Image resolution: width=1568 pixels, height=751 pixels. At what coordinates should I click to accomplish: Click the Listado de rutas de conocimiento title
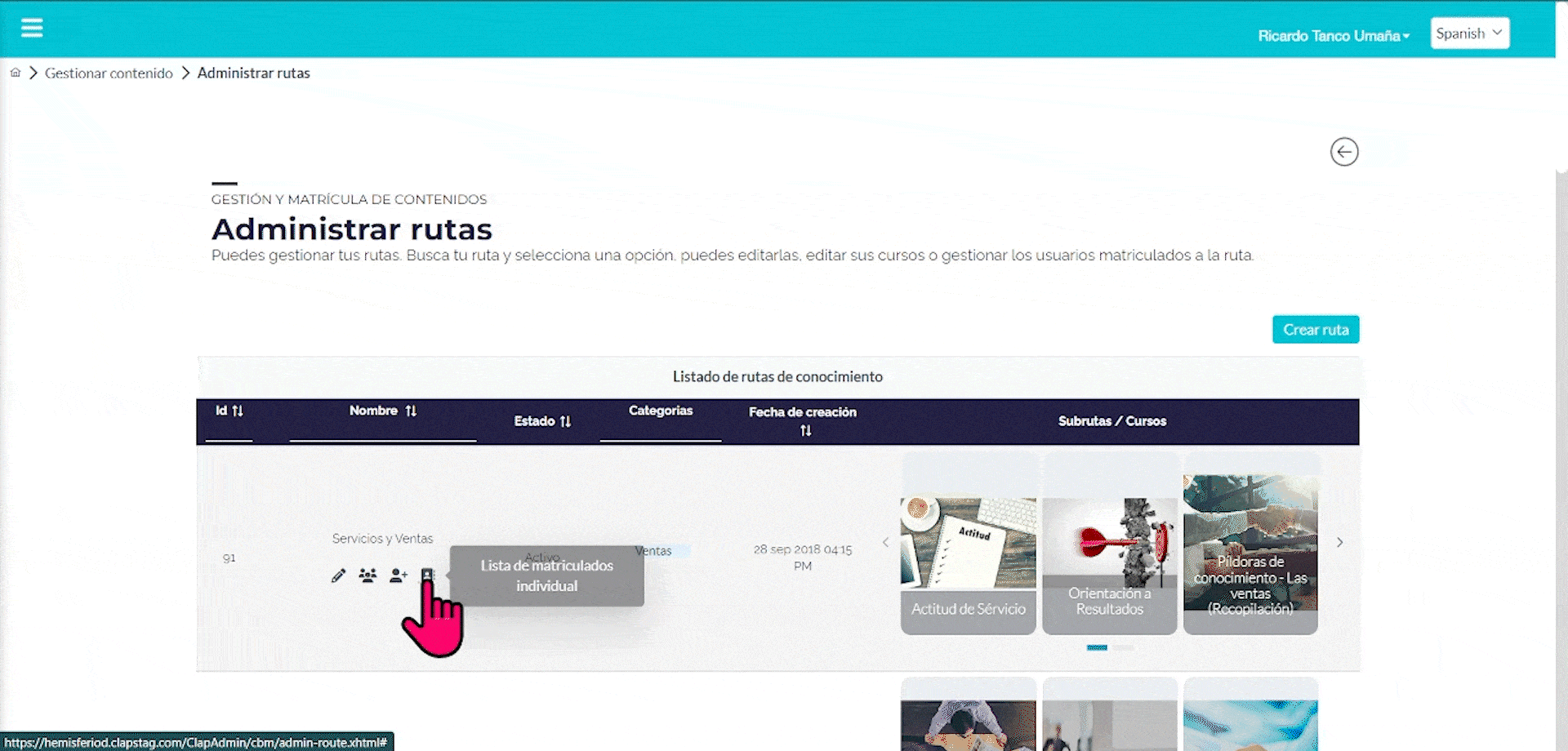777,376
